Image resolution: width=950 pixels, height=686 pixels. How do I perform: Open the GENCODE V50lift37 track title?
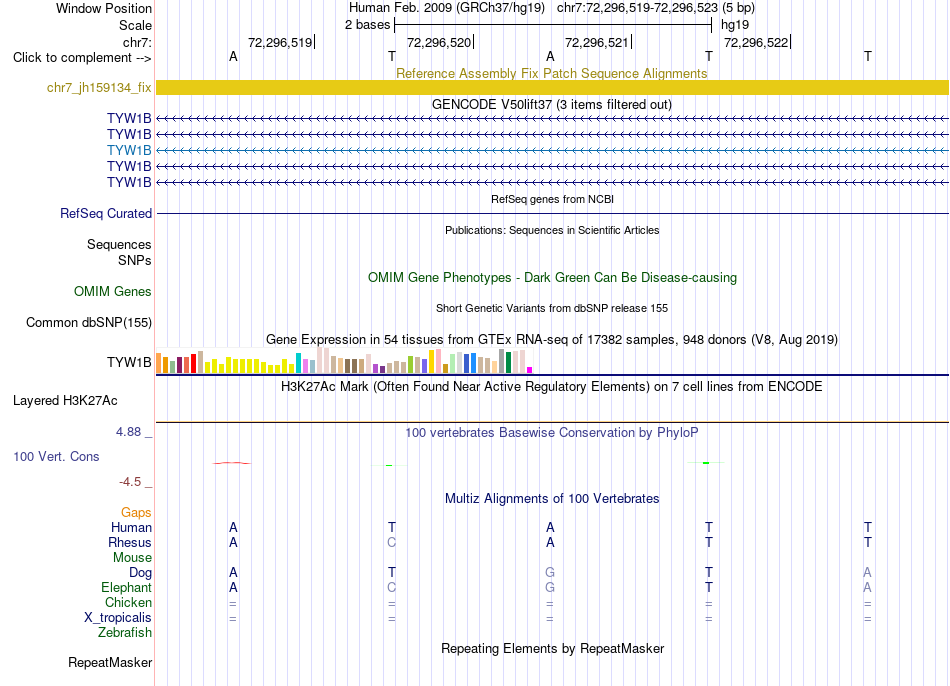pos(551,104)
